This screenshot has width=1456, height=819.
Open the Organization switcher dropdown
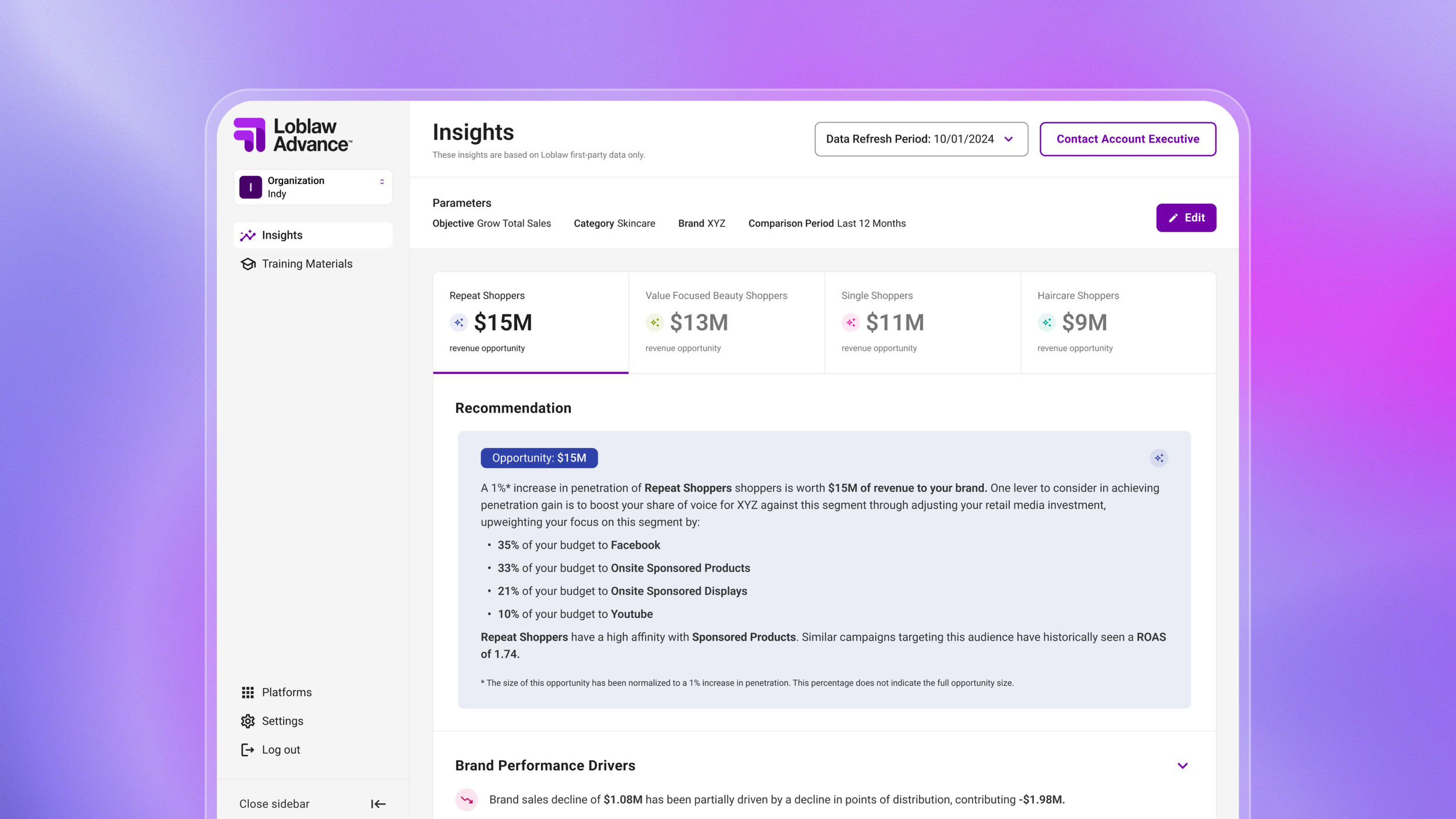tap(381, 182)
